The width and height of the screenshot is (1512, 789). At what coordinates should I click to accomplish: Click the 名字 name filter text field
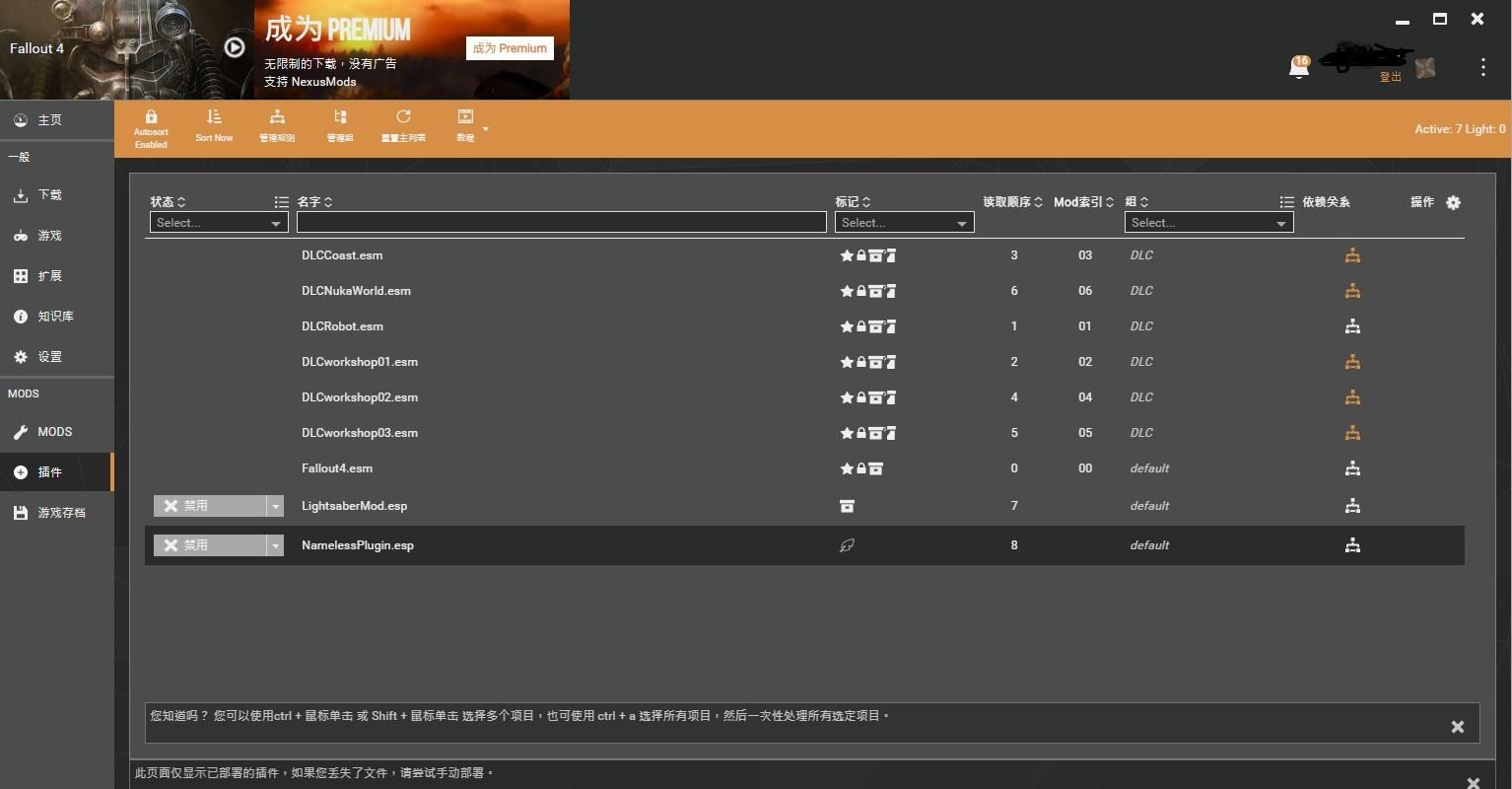click(562, 223)
